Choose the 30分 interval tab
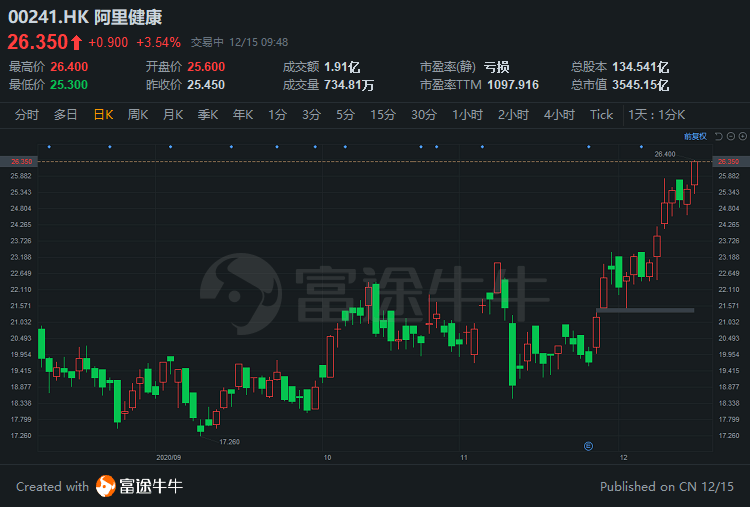Screen dimensions: 750x507 point(424,115)
